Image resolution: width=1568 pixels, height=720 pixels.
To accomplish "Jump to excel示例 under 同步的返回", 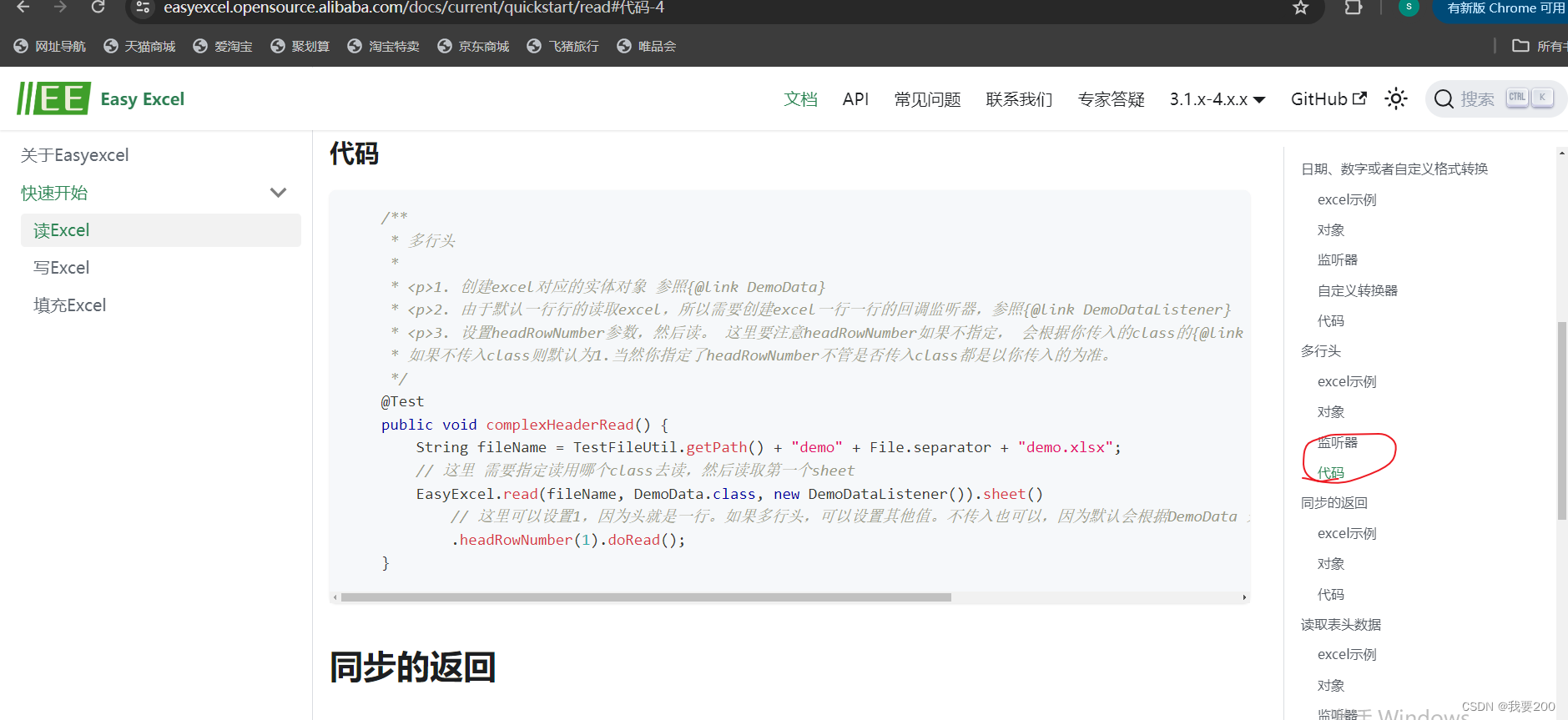I will pos(1347,533).
